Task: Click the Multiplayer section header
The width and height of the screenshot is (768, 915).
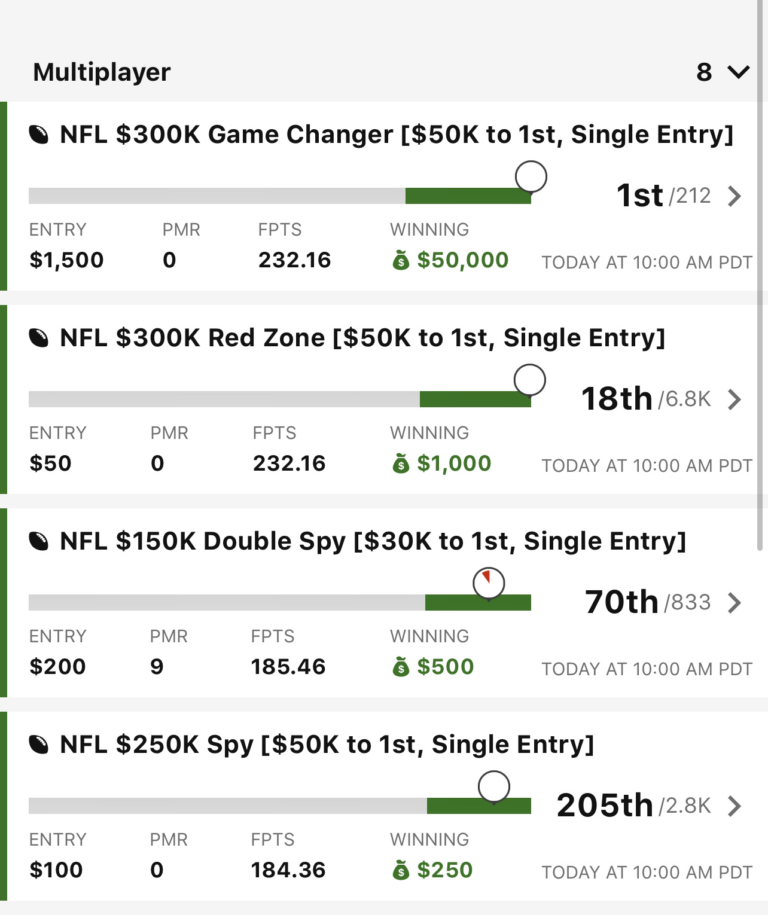Action: [x=102, y=72]
